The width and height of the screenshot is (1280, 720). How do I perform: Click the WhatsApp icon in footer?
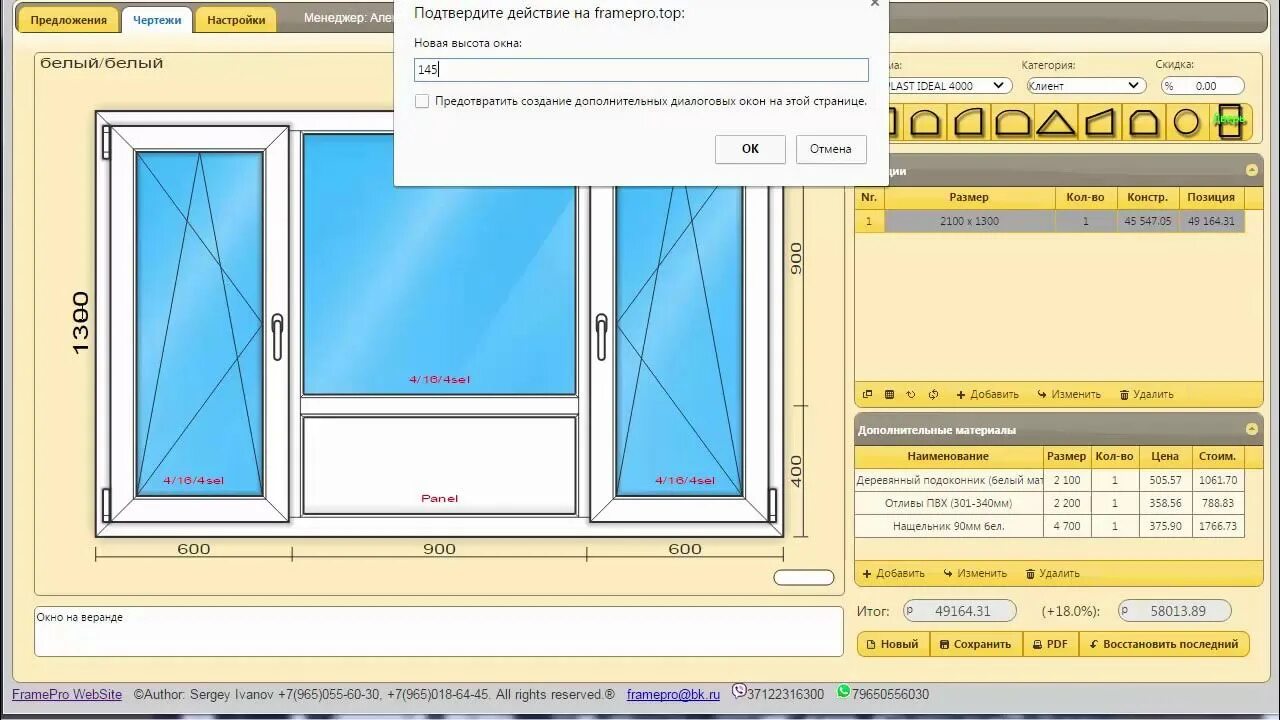point(844,691)
